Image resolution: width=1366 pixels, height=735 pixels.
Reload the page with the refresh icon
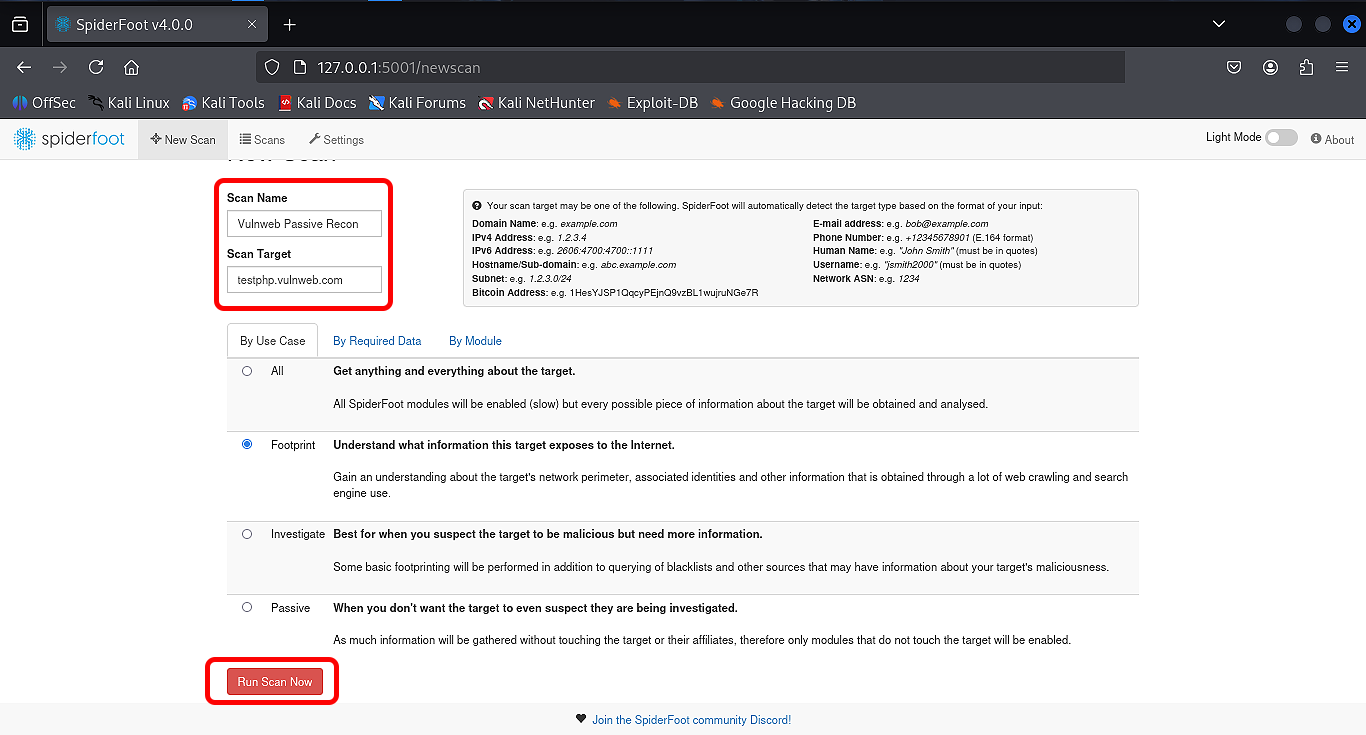[x=96, y=67]
